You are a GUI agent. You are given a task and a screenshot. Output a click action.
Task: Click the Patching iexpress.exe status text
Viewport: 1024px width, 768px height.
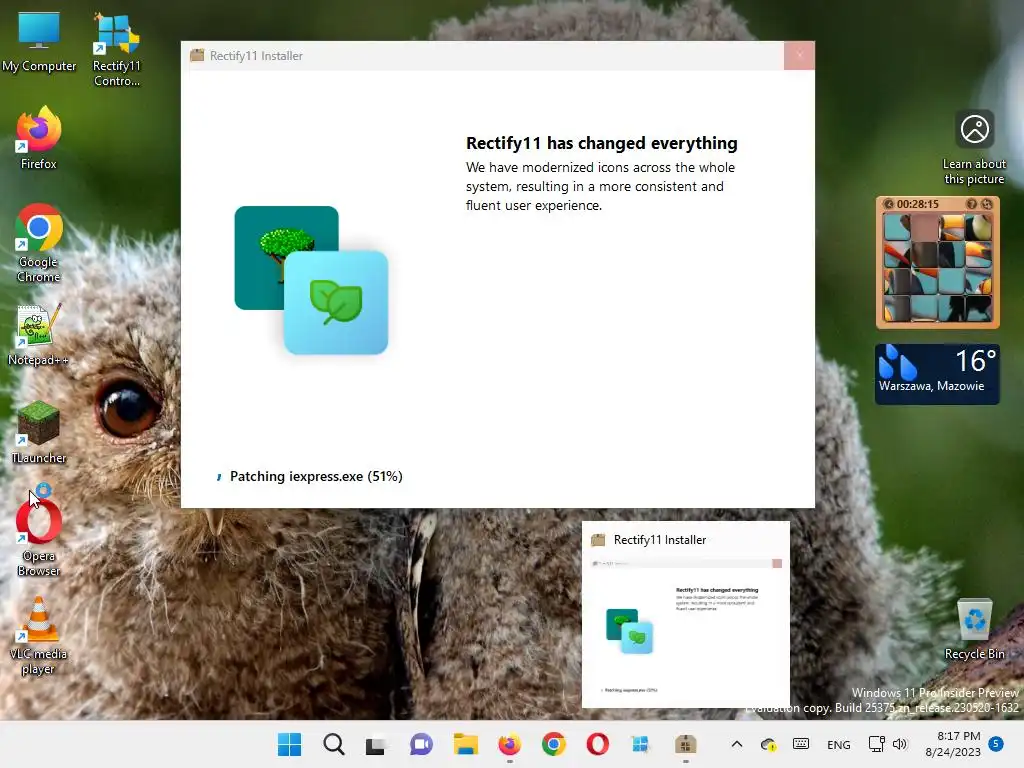[316, 476]
